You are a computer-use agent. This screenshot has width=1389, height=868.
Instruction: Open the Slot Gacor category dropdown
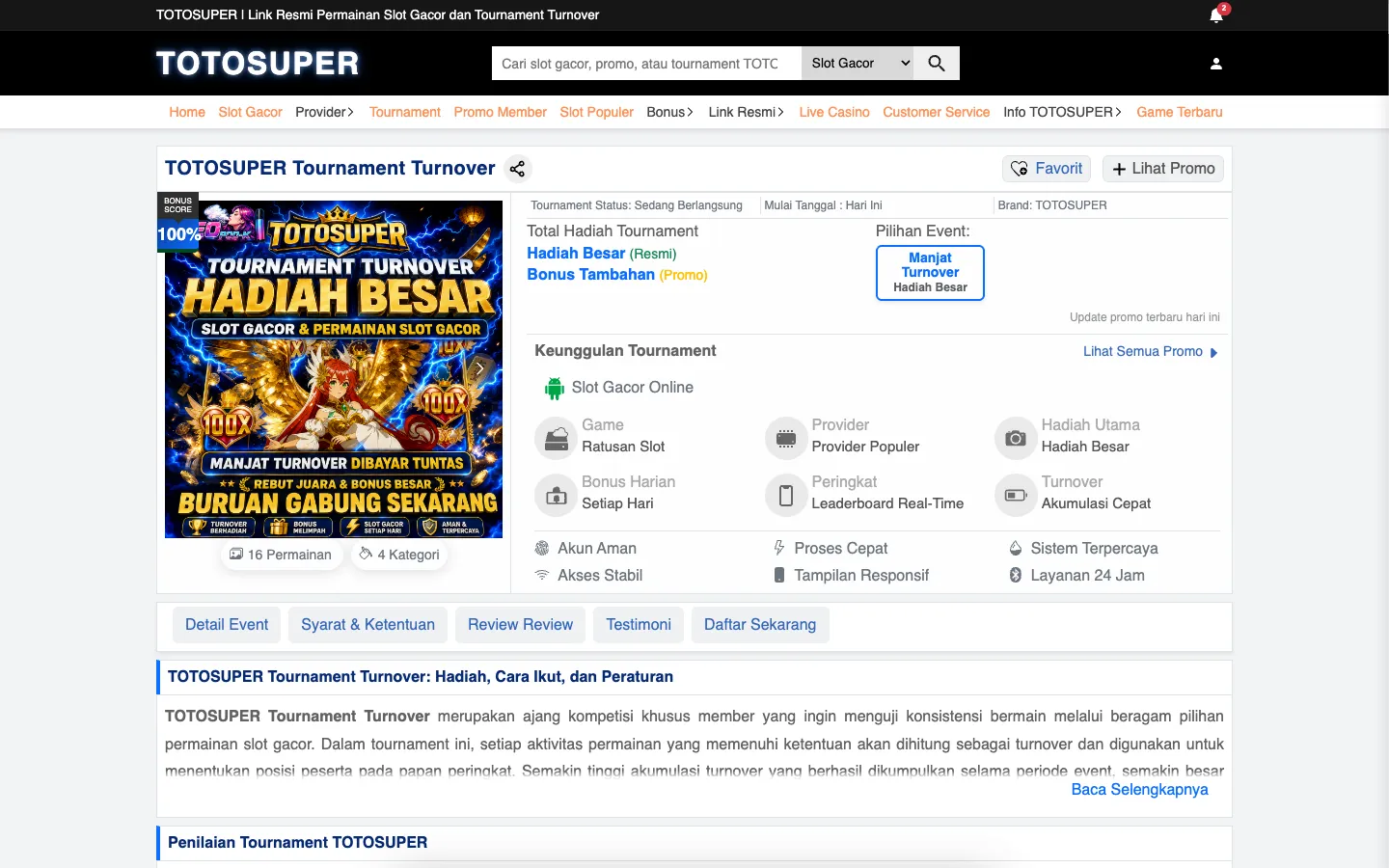pos(858,64)
